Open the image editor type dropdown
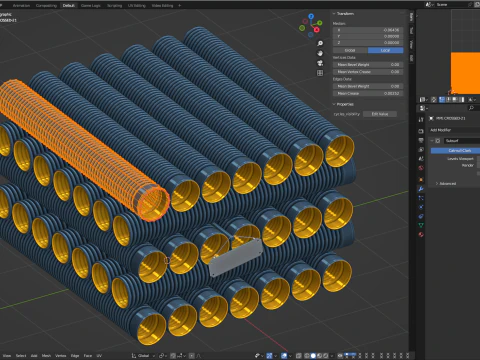This screenshot has height=360, width=480. [423, 99]
